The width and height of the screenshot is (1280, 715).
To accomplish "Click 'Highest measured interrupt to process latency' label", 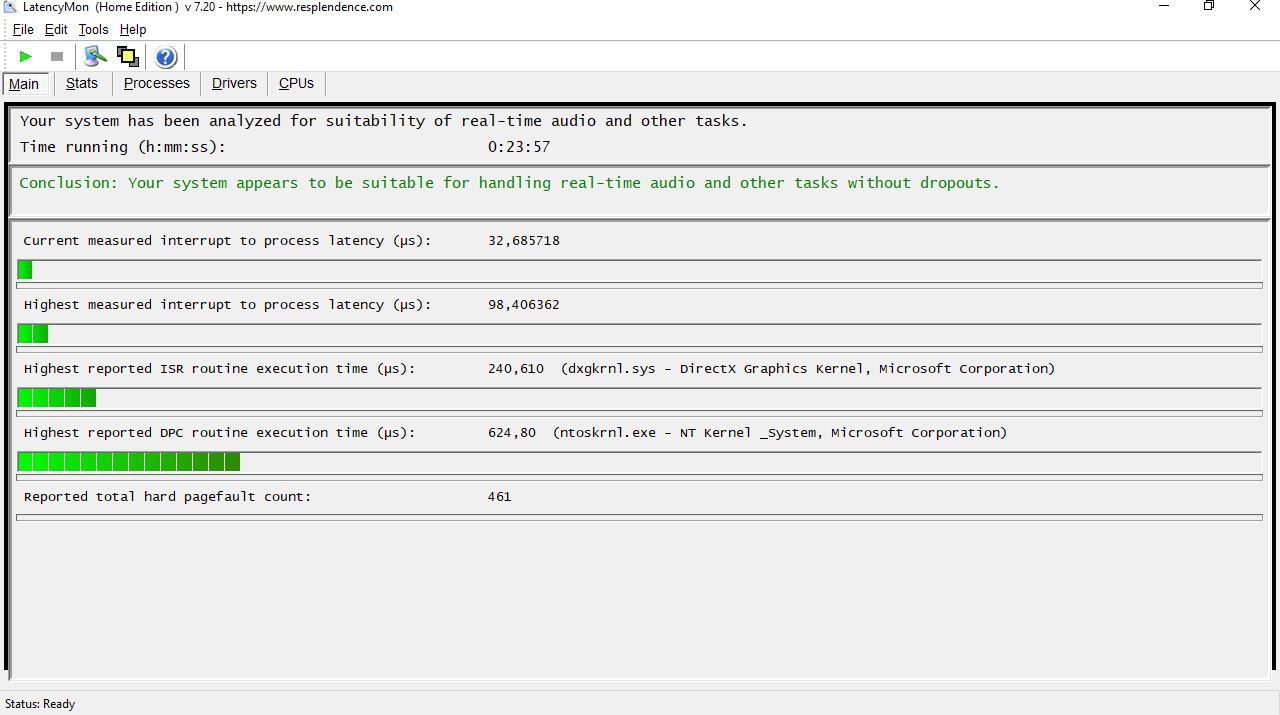I will coord(228,305).
